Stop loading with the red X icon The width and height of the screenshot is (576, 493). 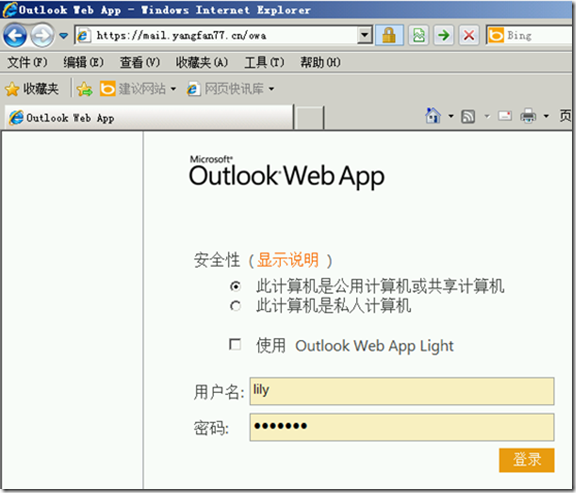click(469, 35)
